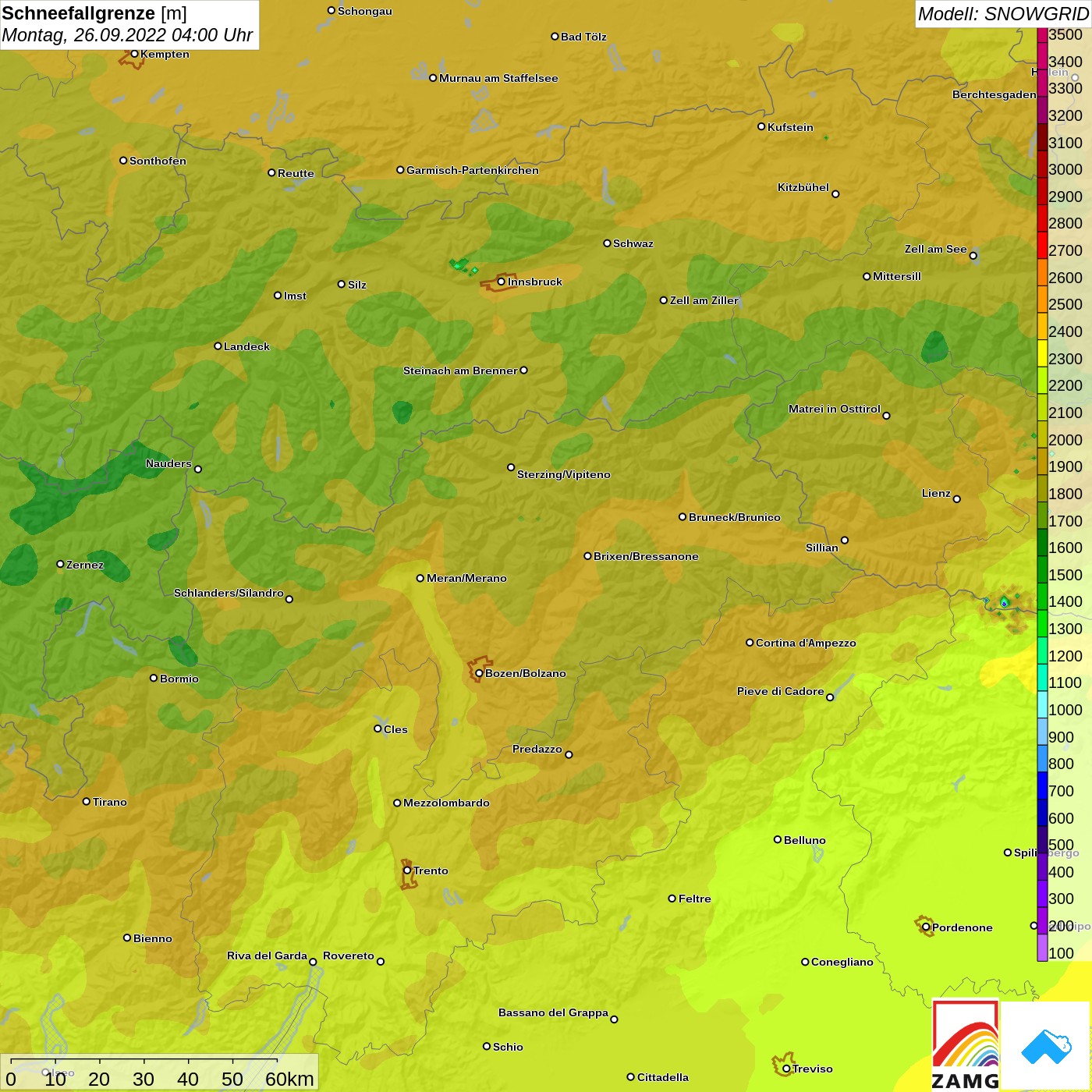Click the red 2700 legend swatch
The width and height of the screenshot is (1092, 1092).
tap(1042, 245)
